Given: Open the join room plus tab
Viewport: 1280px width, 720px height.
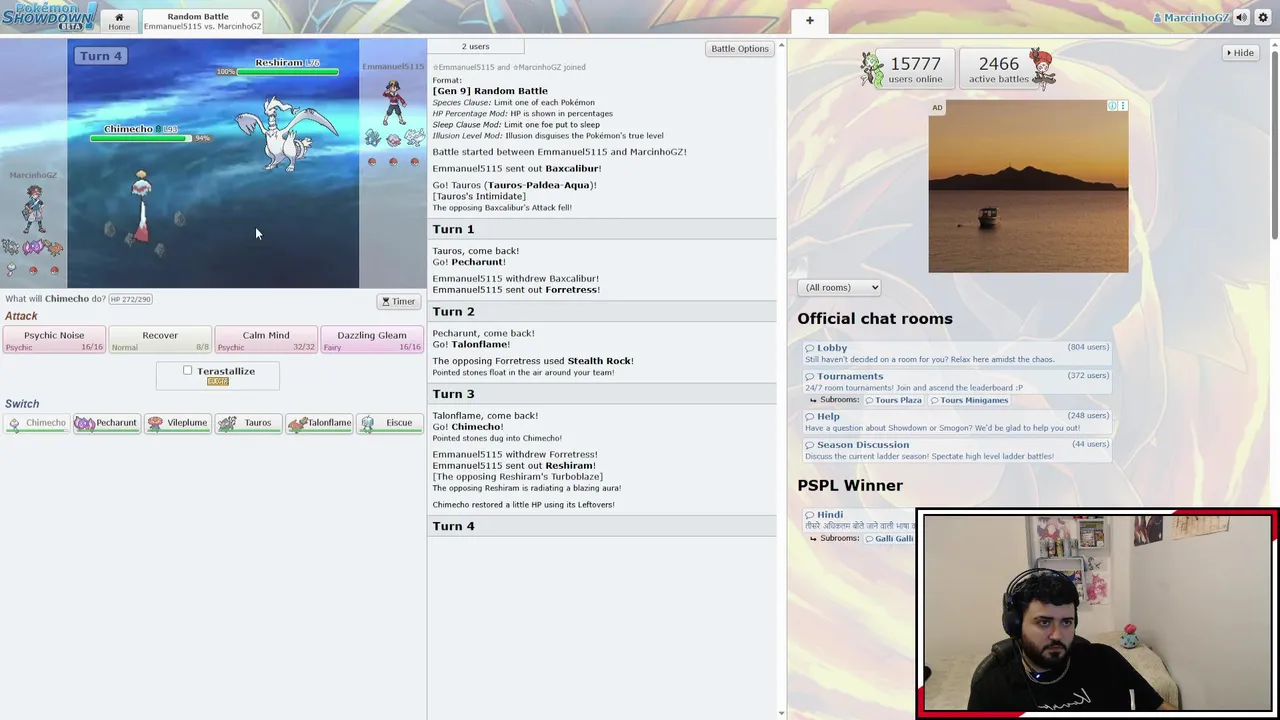Looking at the screenshot, I should pyautogui.click(x=810, y=20).
